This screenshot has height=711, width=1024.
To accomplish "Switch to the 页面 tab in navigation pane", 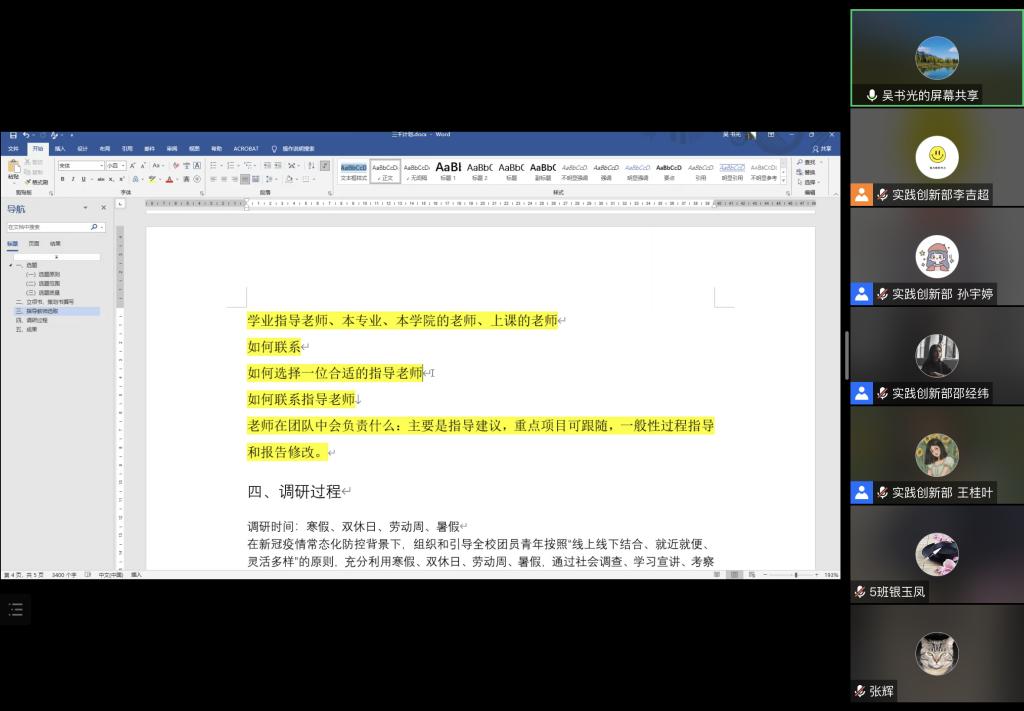I will (34, 243).
